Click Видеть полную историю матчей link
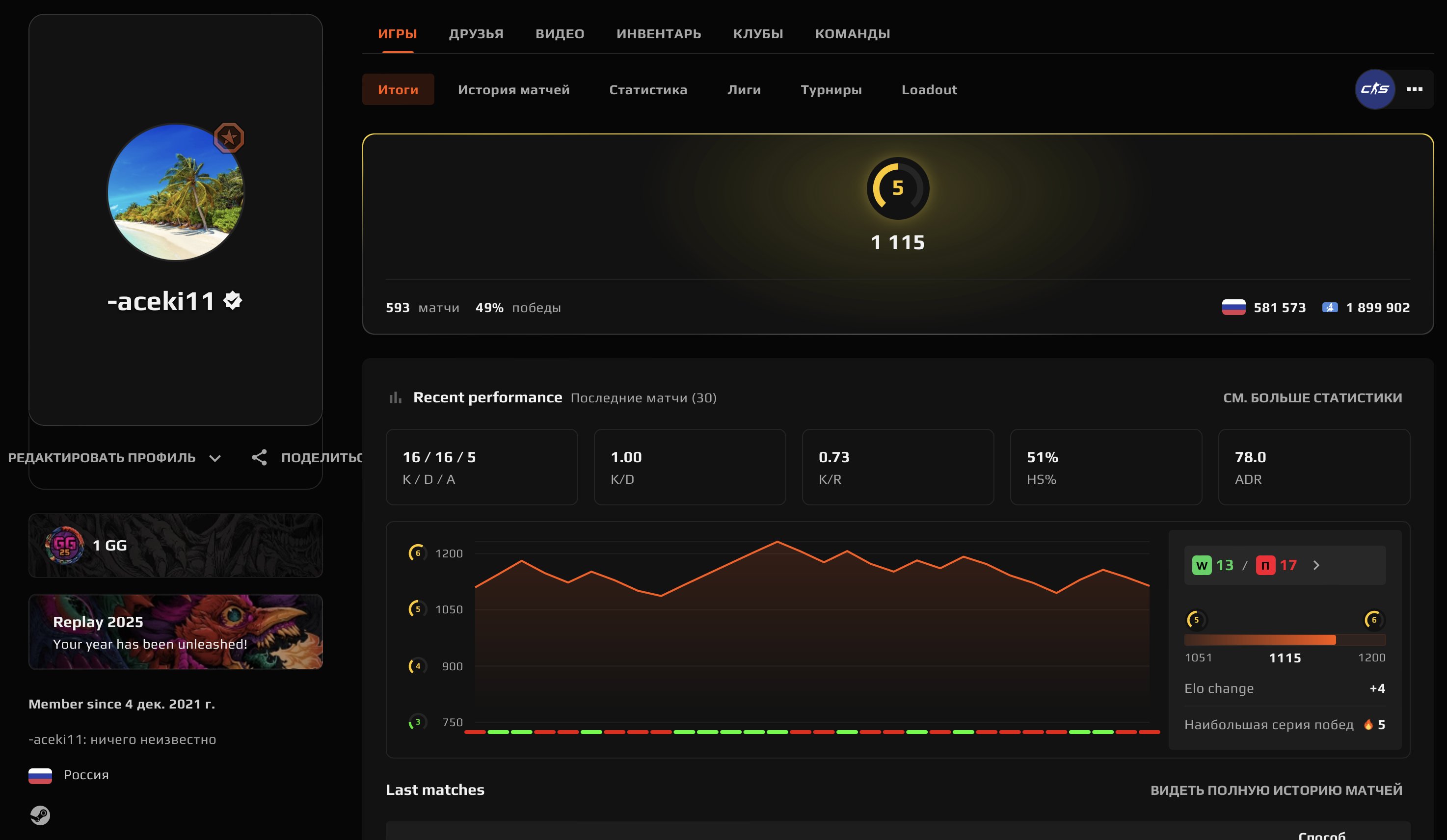1447x840 pixels. coord(1276,790)
